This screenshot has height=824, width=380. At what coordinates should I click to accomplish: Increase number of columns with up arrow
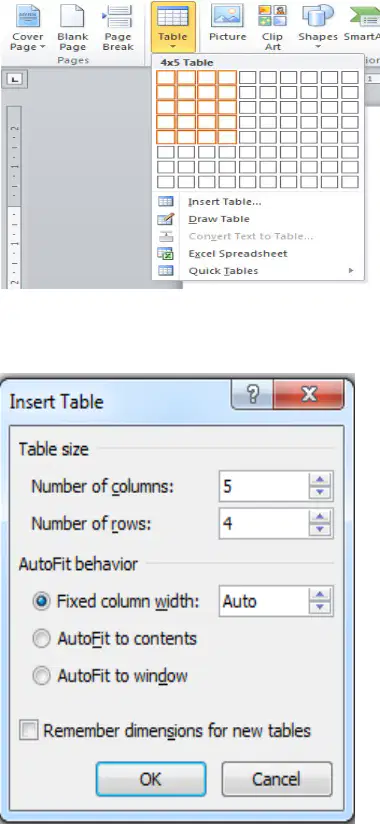point(320,479)
